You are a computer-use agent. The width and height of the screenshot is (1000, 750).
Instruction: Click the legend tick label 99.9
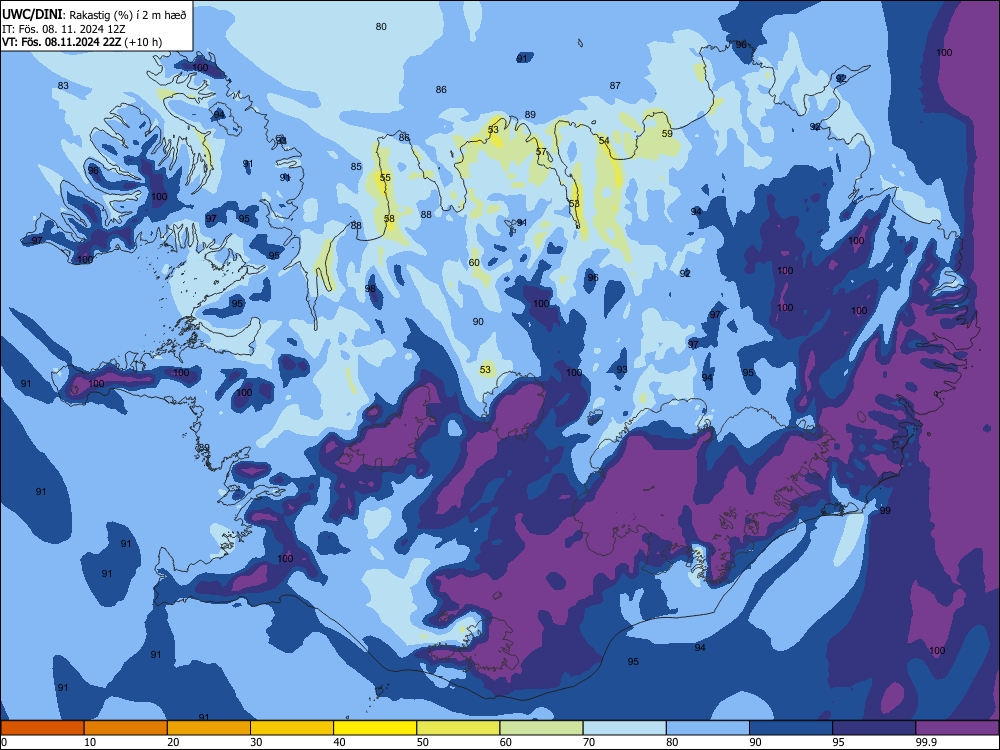(926, 742)
